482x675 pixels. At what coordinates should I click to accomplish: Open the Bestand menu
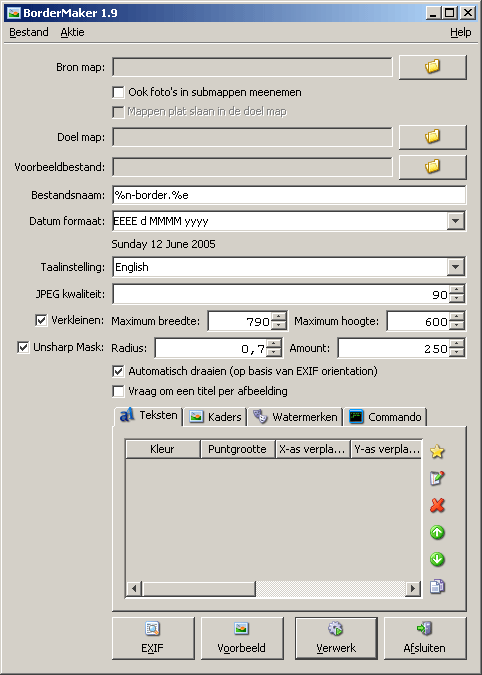pos(28,32)
